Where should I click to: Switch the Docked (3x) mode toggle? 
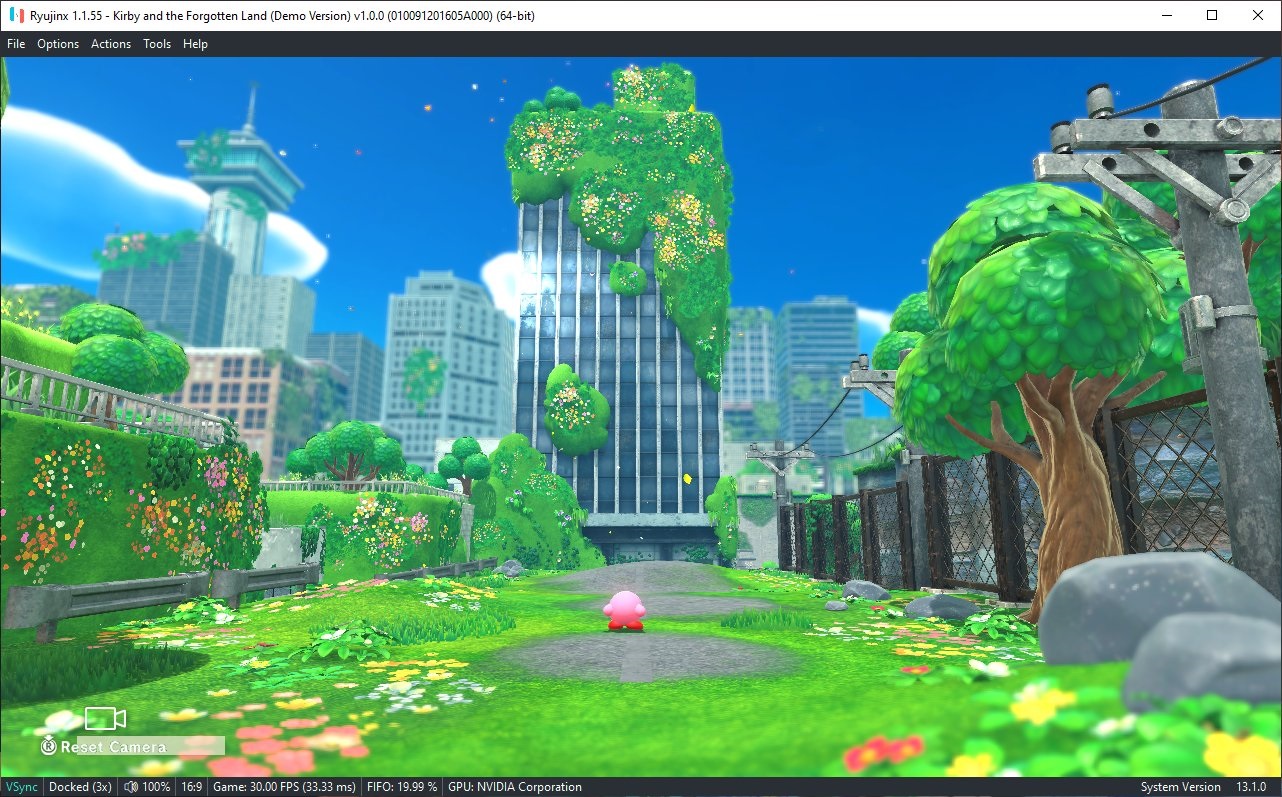click(80, 787)
